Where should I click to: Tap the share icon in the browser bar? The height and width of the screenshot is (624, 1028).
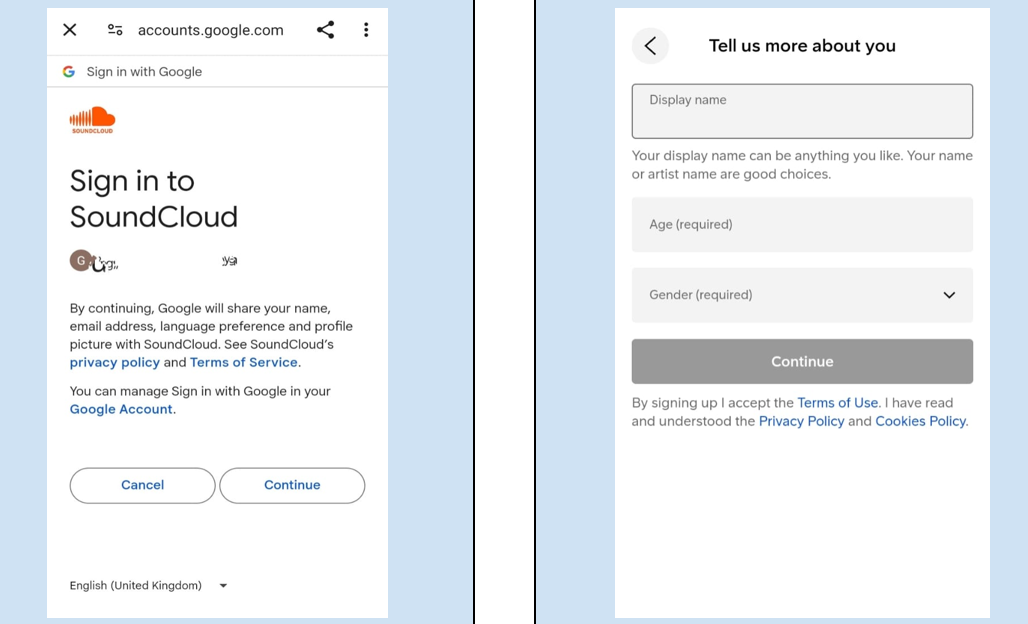[x=325, y=30]
